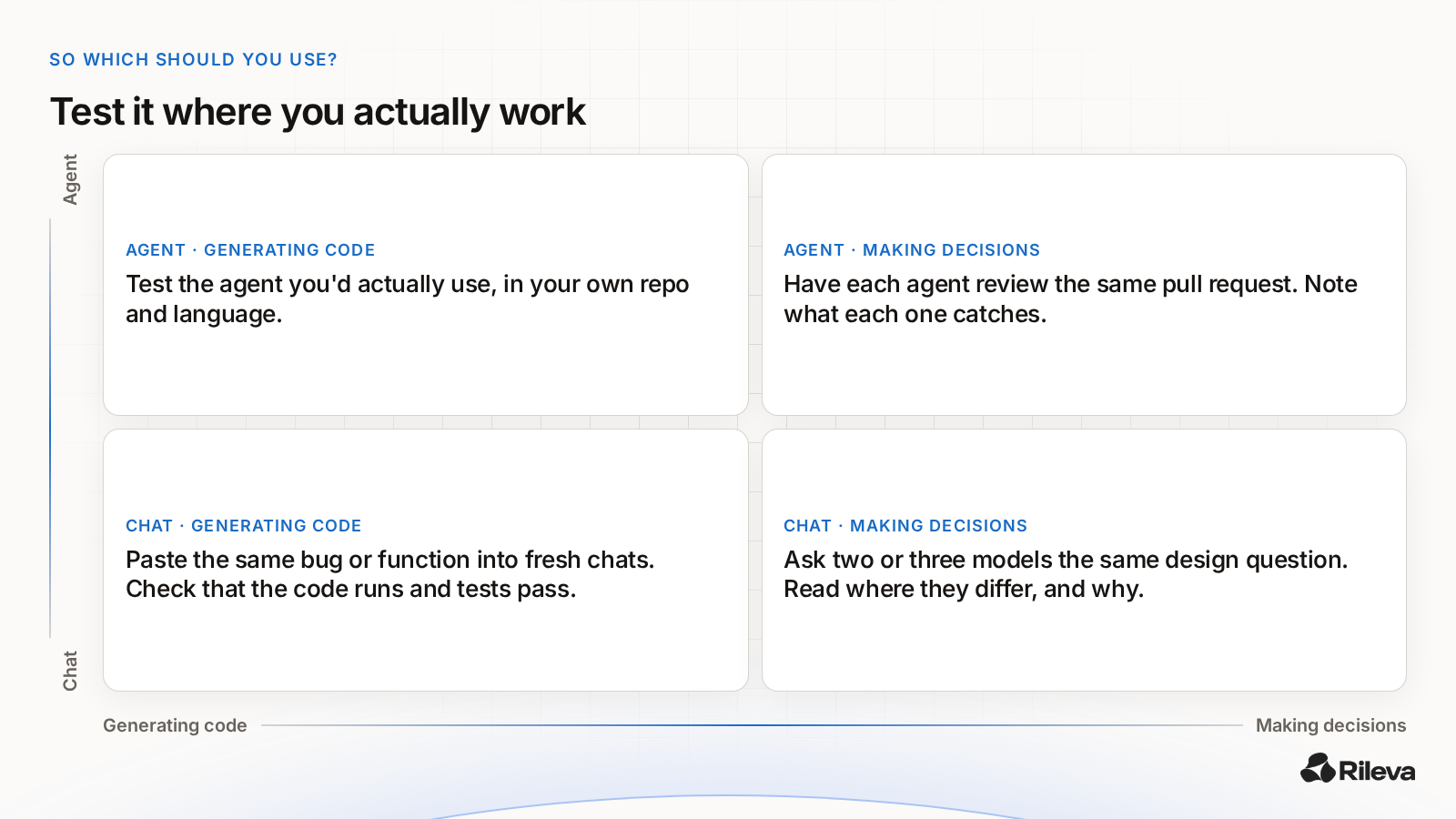Click the "SO WHICH SHOULD YOU USE?" kicker
Image resolution: width=1456 pixels, height=819 pixels.
click(193, 60)
